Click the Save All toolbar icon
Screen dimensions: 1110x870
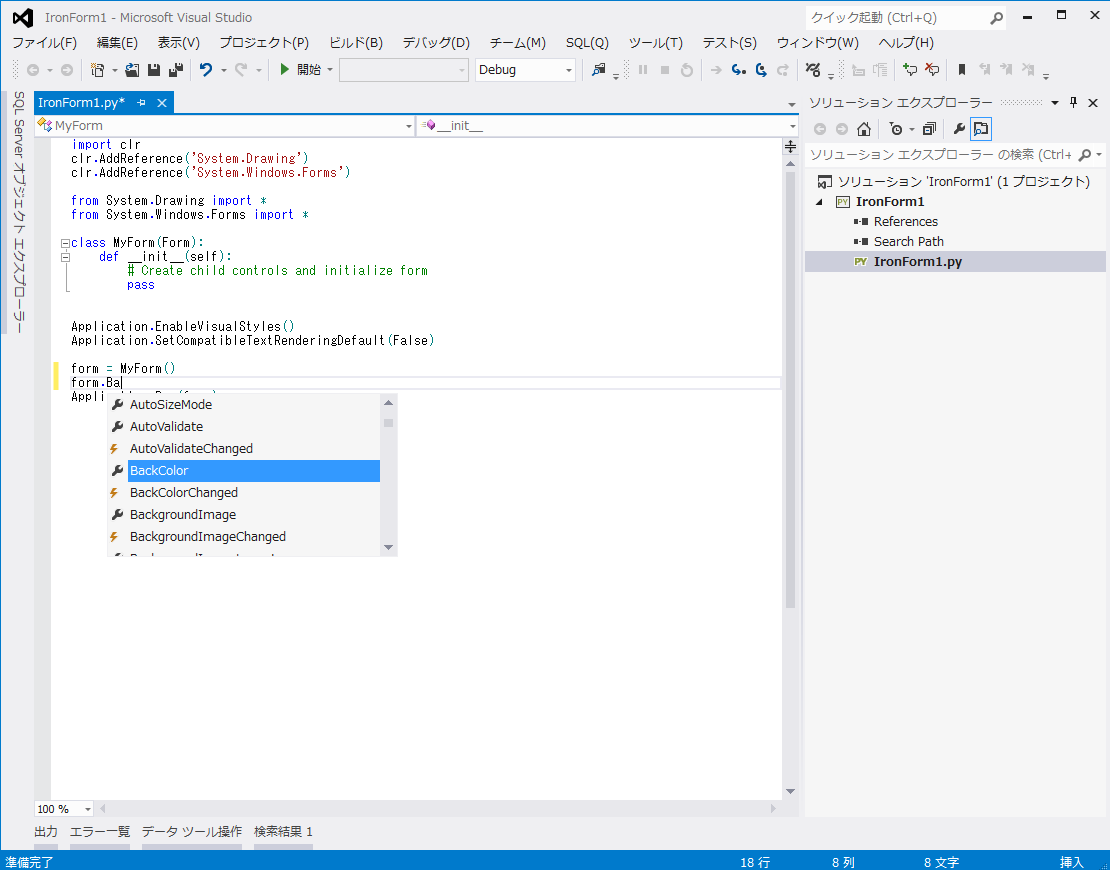(176, 69)
